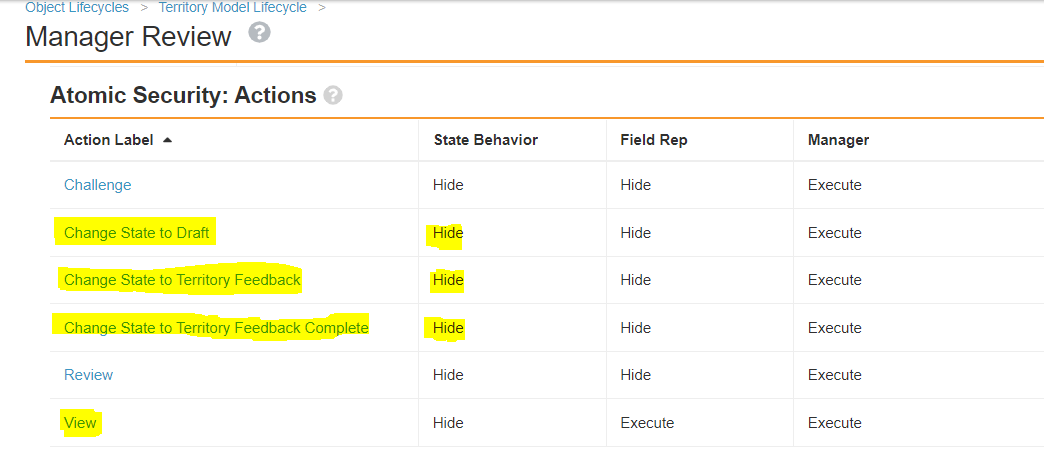Click the help icon beside Manager Review

[x=260, y=34]
